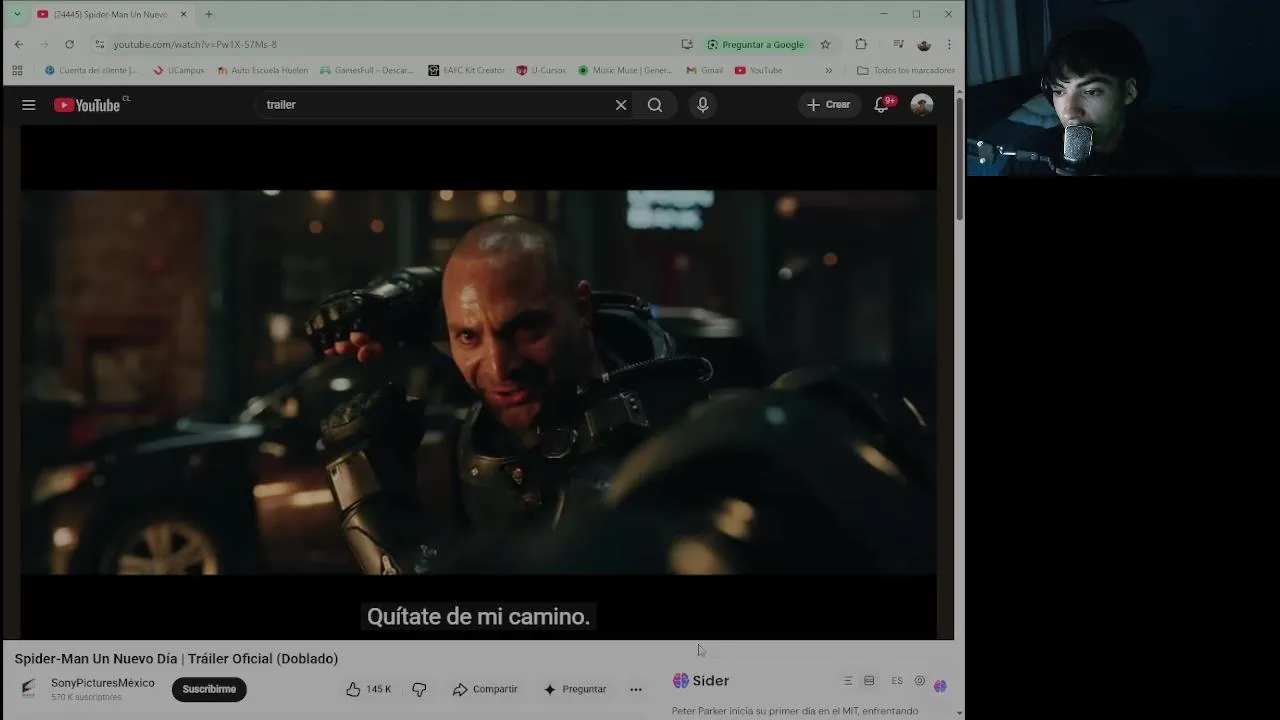Open YouTube bookmark in bookmarks bar
Viewport: 1280px width, 720px height.
758,70
